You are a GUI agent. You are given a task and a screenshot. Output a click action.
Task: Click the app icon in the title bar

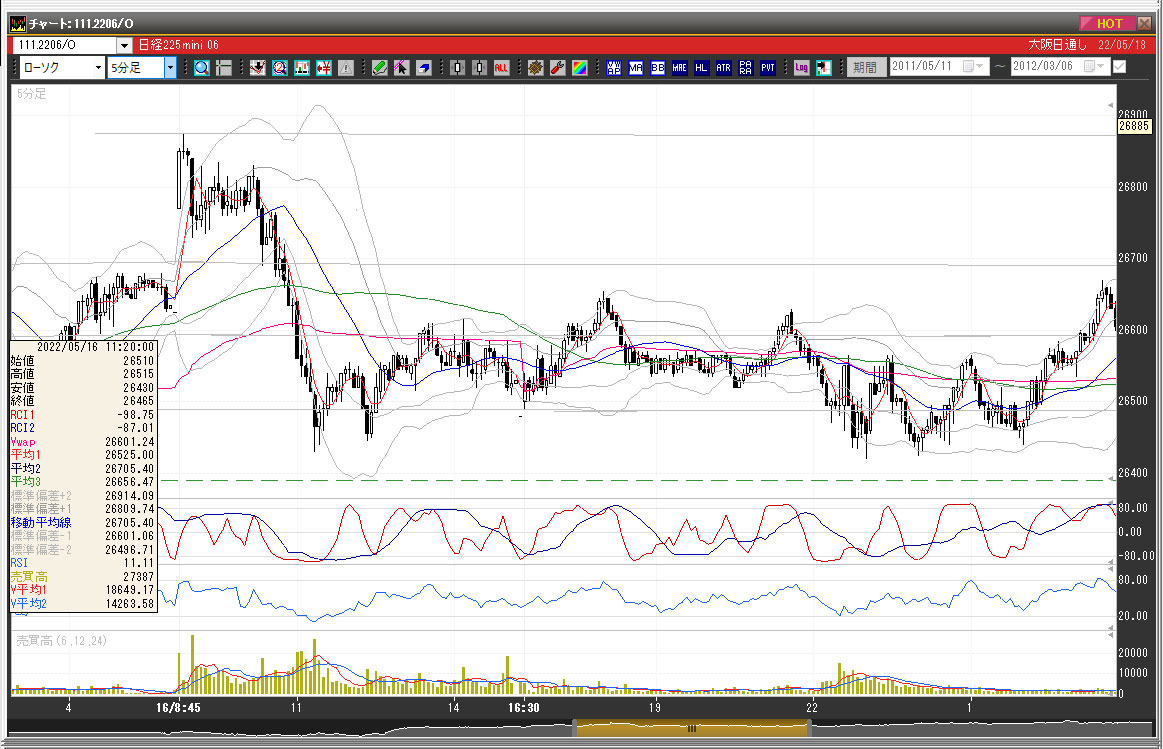[x=18, y=24]
